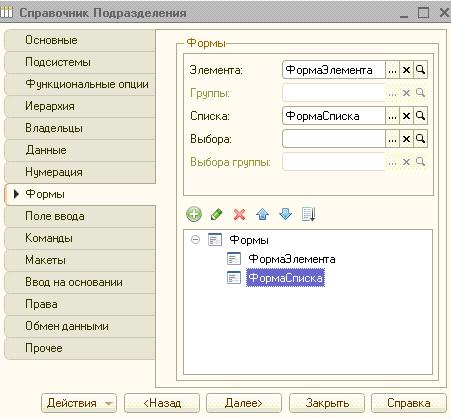
Task: Clear the Элемента form field
Action: point(406,70)
